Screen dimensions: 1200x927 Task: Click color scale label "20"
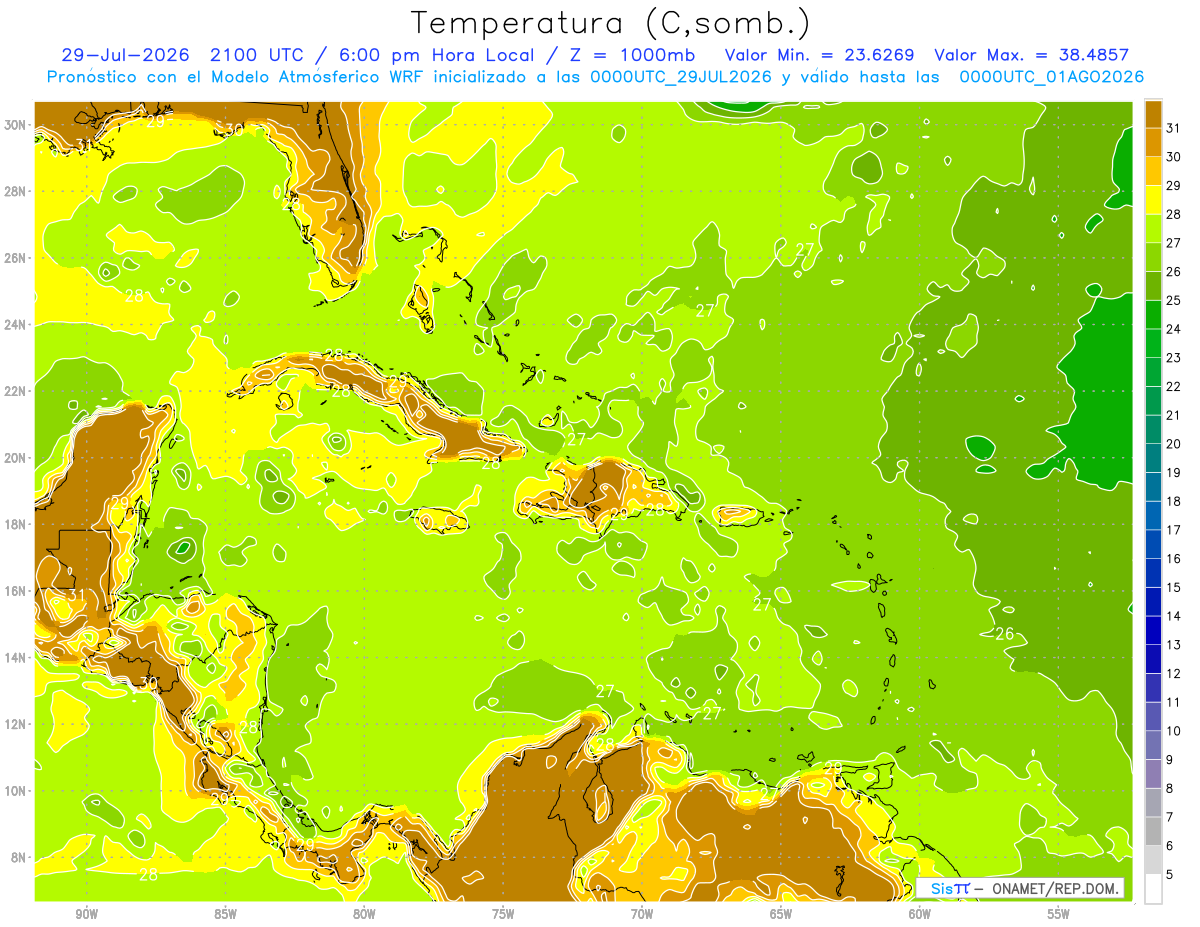[1174, 444]
